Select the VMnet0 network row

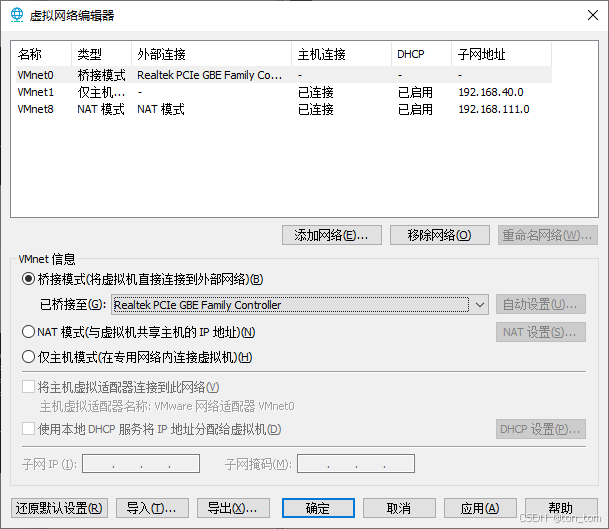click(x=284, y=75)
